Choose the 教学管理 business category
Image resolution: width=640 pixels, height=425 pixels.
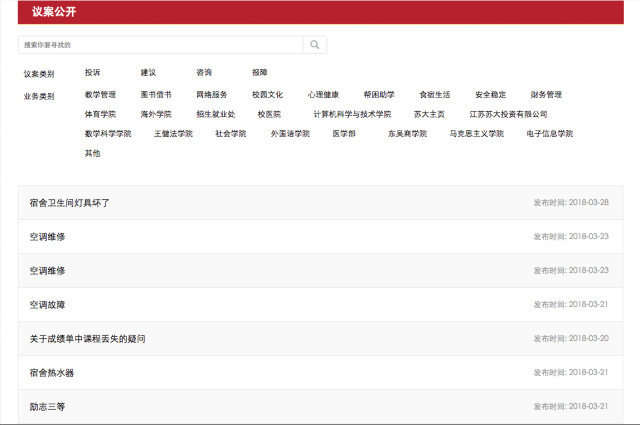click(100, 95)
